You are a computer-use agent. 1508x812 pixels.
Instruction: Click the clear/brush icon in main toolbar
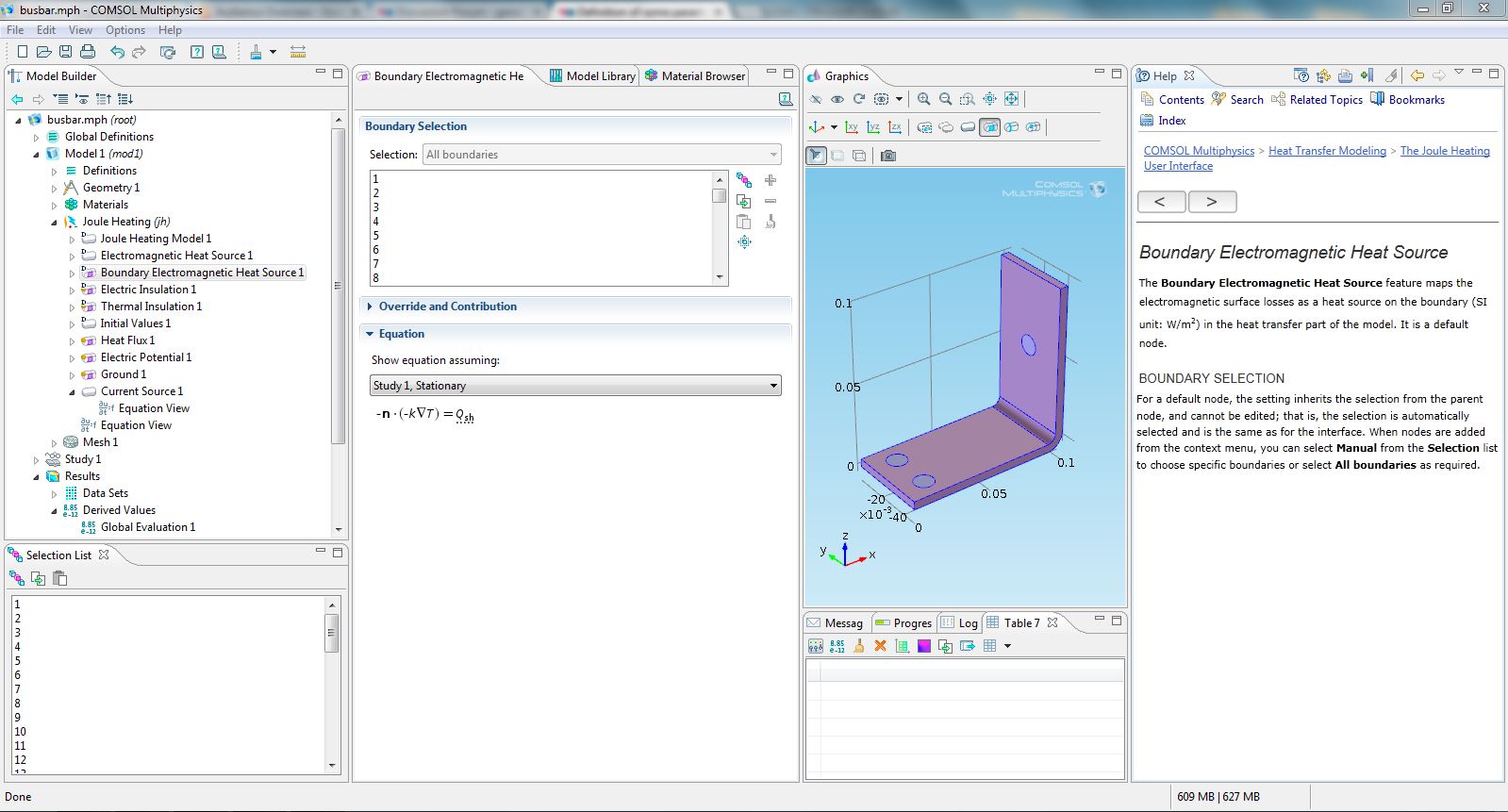pos(256,52)
